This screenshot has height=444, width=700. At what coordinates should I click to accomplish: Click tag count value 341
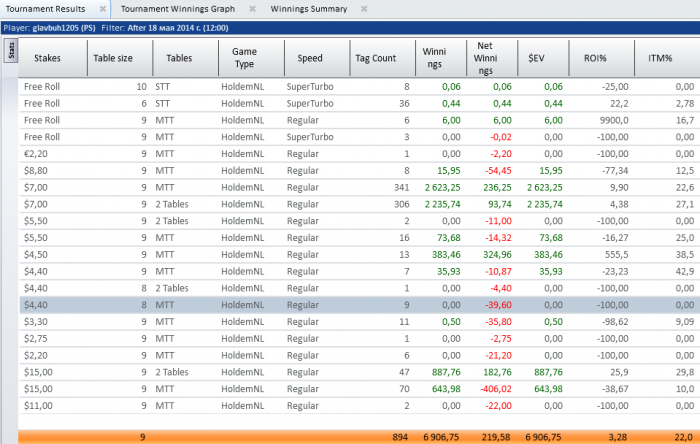[402, 188]
